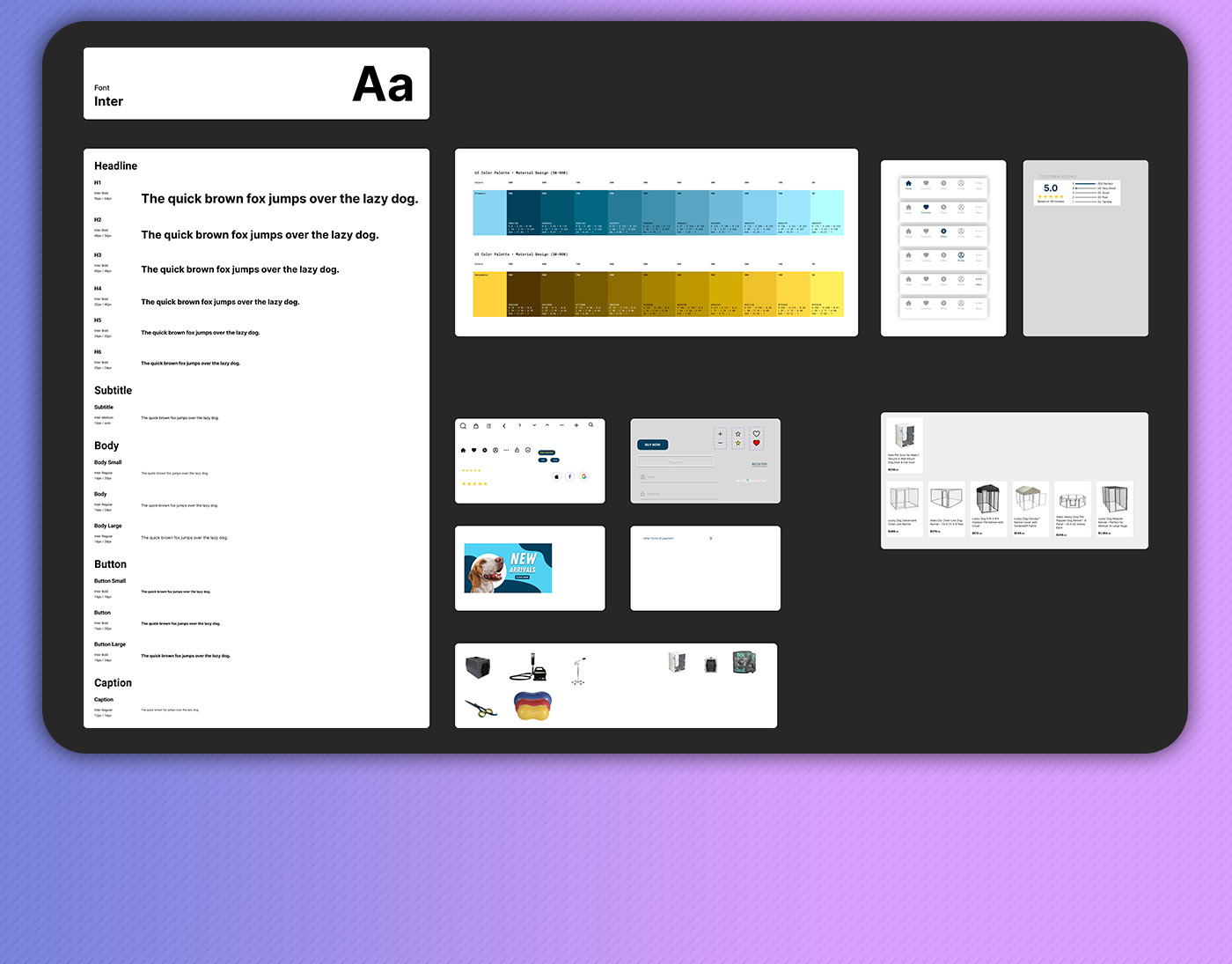Toggle the red filled heart favorite

click(x=756, y=443)
